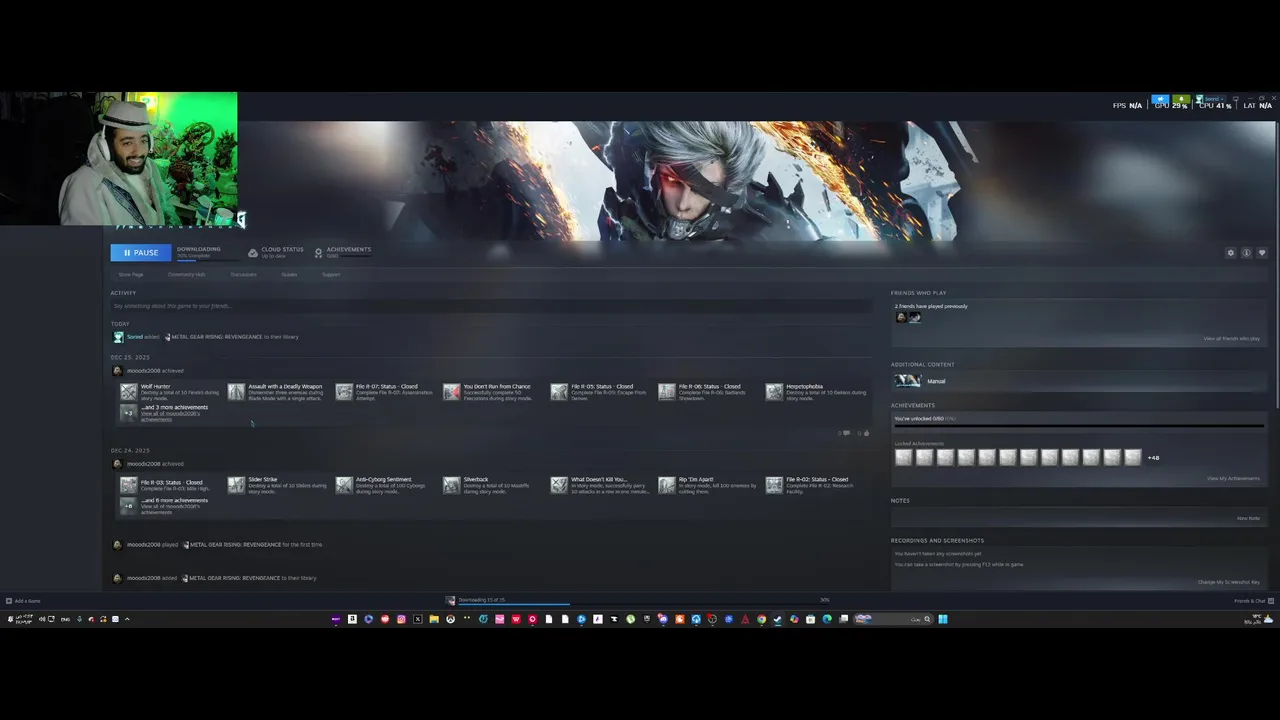This screenshot has height=720, width=1280.
Task: Click the Slider Strike achievement icon
Action: click(x=236, y=485)
